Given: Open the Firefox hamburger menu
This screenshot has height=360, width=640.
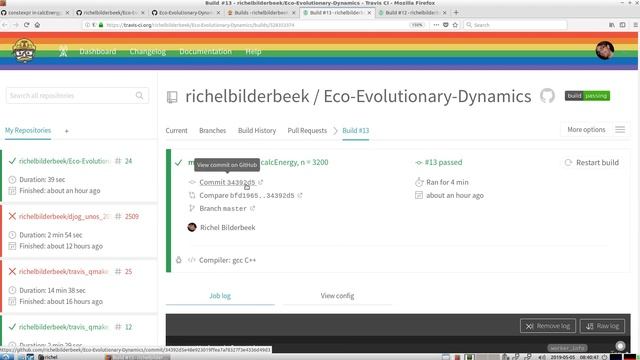Looking at the screenshot, I should [x=635, y=25].
